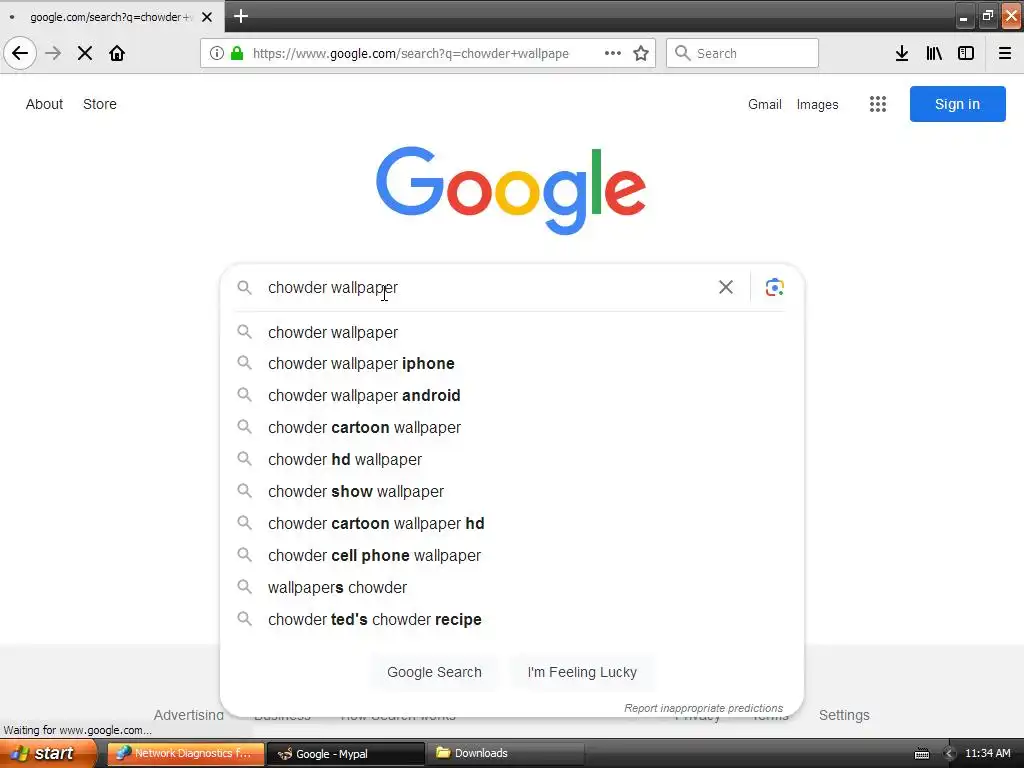Close the google.com search tab
The width and height of the screenshot is (1024, 768).
207,17
